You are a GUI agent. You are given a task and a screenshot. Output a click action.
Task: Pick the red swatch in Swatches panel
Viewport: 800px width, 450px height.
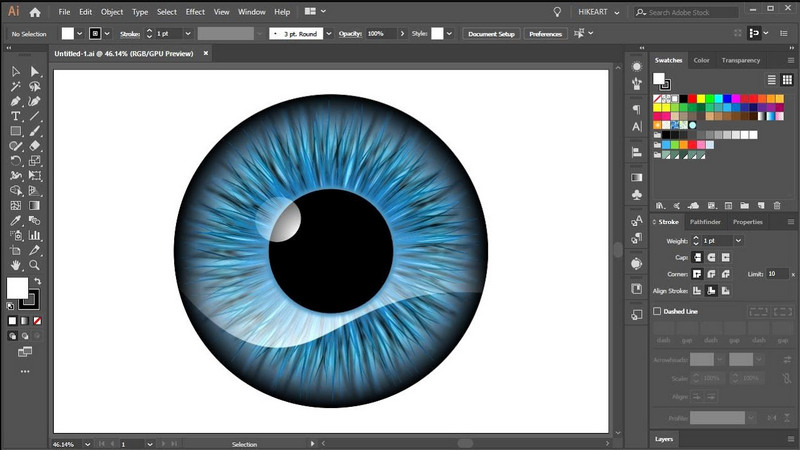[690, 99]
